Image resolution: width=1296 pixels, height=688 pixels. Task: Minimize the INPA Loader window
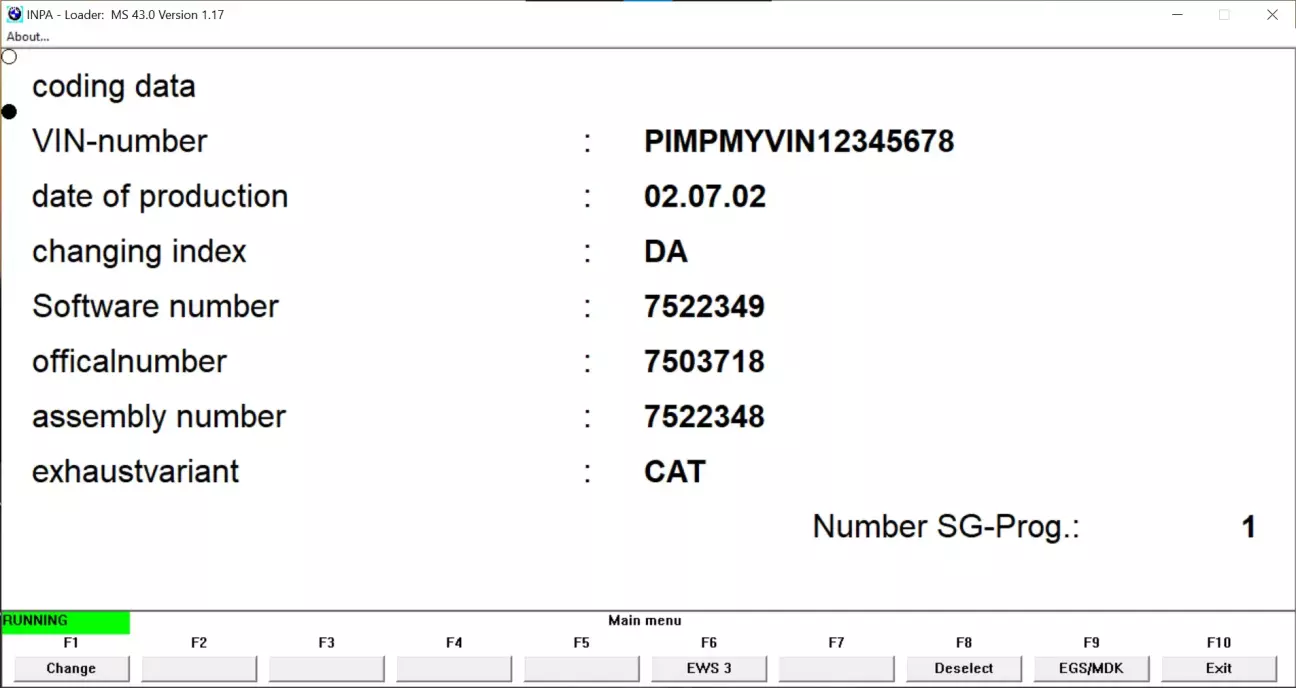(1175, 15)
